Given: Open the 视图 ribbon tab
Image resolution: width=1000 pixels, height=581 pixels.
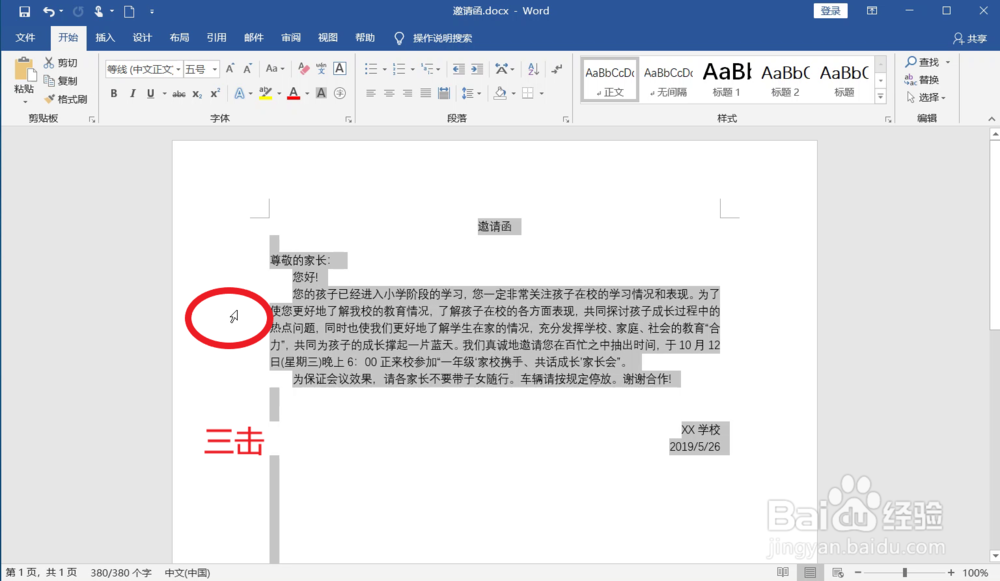Looking at the screenshot, I should 328,37.
